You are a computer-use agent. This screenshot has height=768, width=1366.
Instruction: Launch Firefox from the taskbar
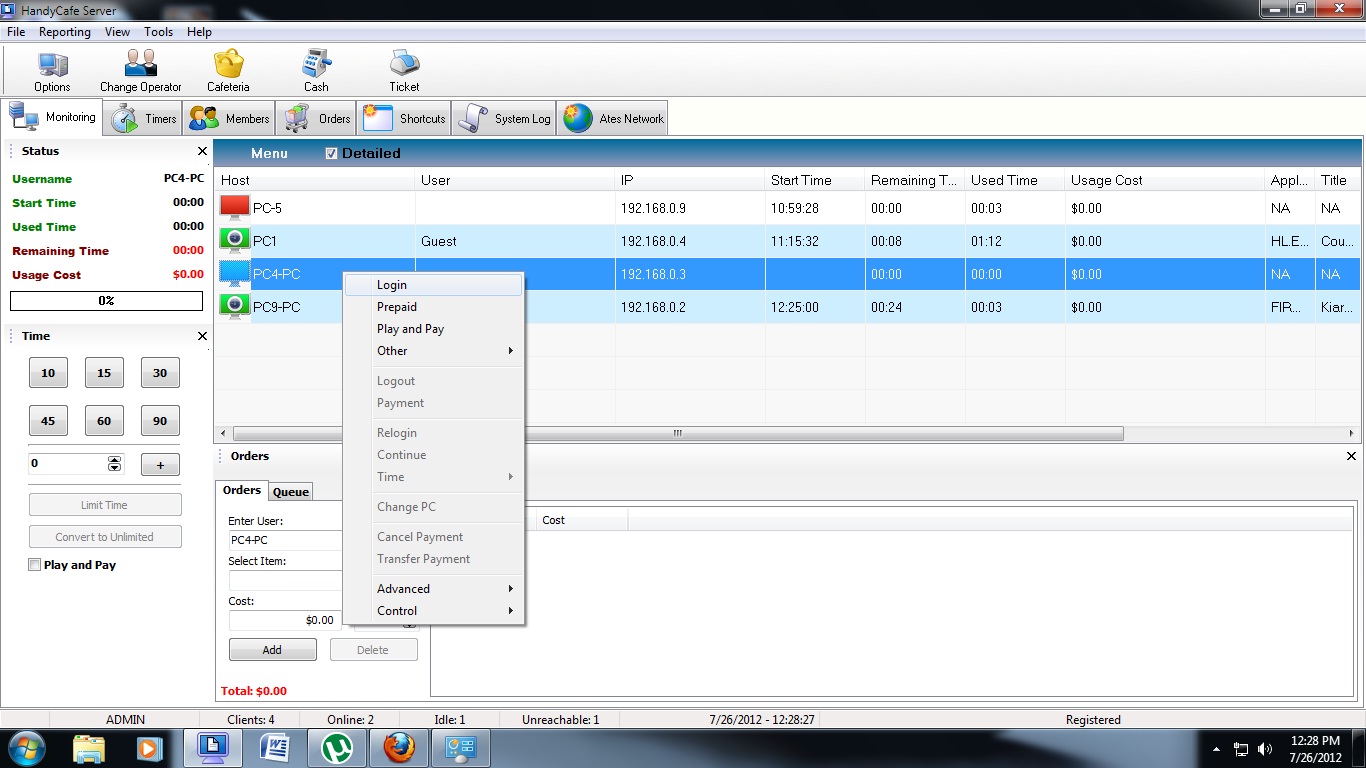[x=398, y=747]
